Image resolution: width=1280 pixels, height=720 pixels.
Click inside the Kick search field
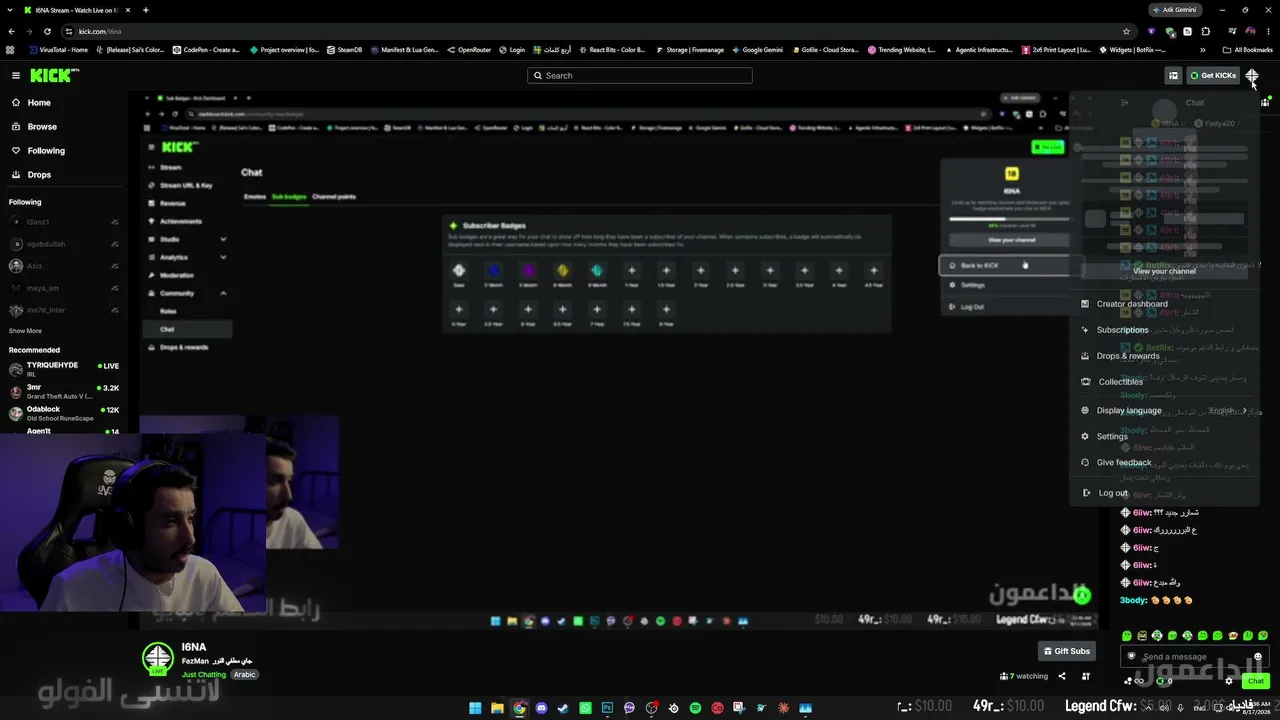point(640,75)
